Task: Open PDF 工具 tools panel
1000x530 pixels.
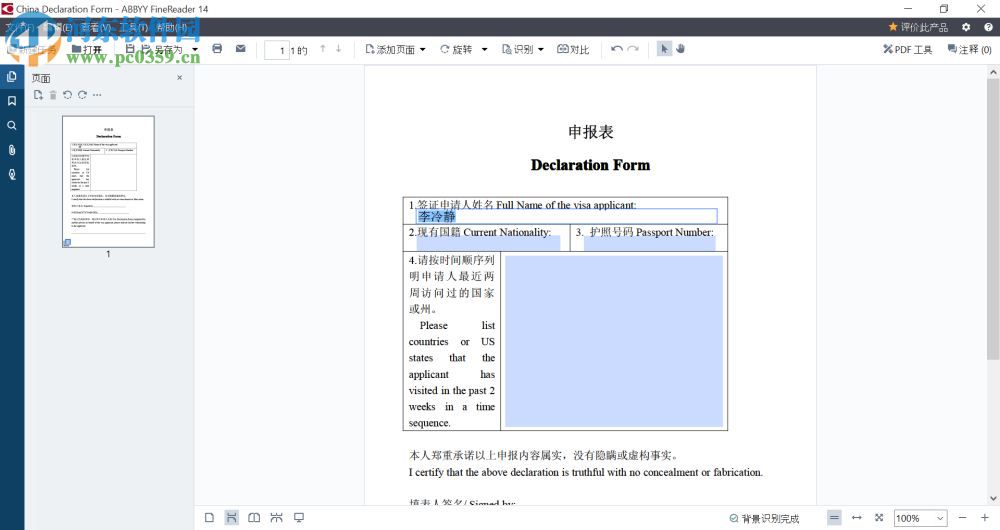Action: [908, 49]
